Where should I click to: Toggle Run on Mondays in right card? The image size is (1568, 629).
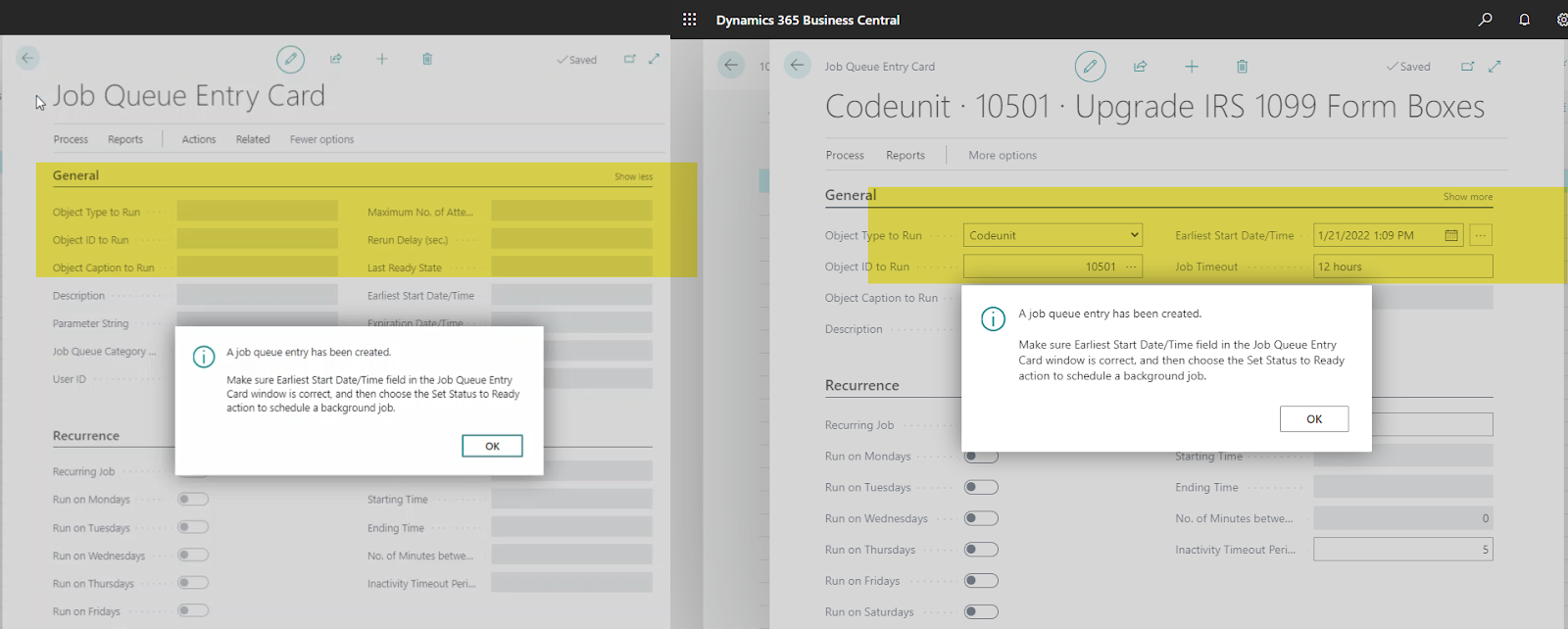point(981,456)
